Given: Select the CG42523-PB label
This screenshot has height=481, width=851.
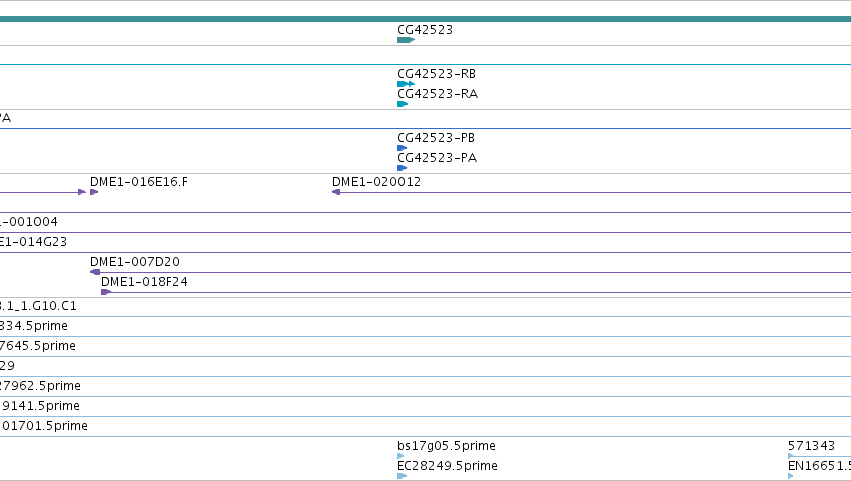Looking at the screenshot, I should pyautogui.click(x=436, y=138).
